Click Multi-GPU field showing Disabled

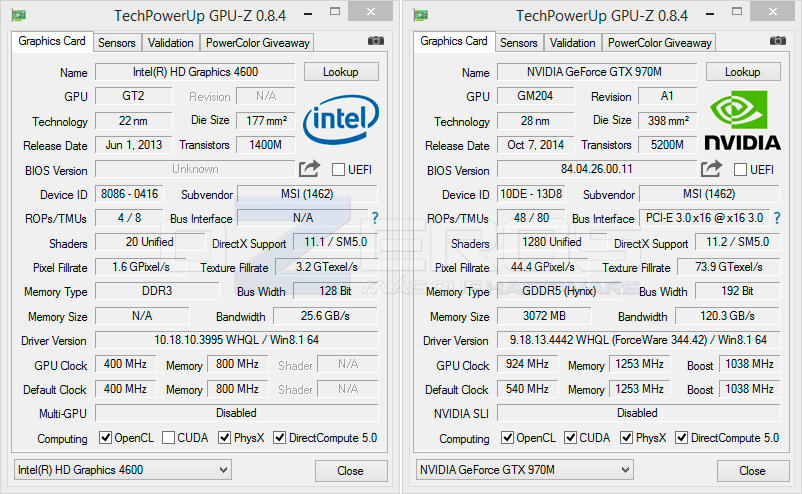[237, 413]
